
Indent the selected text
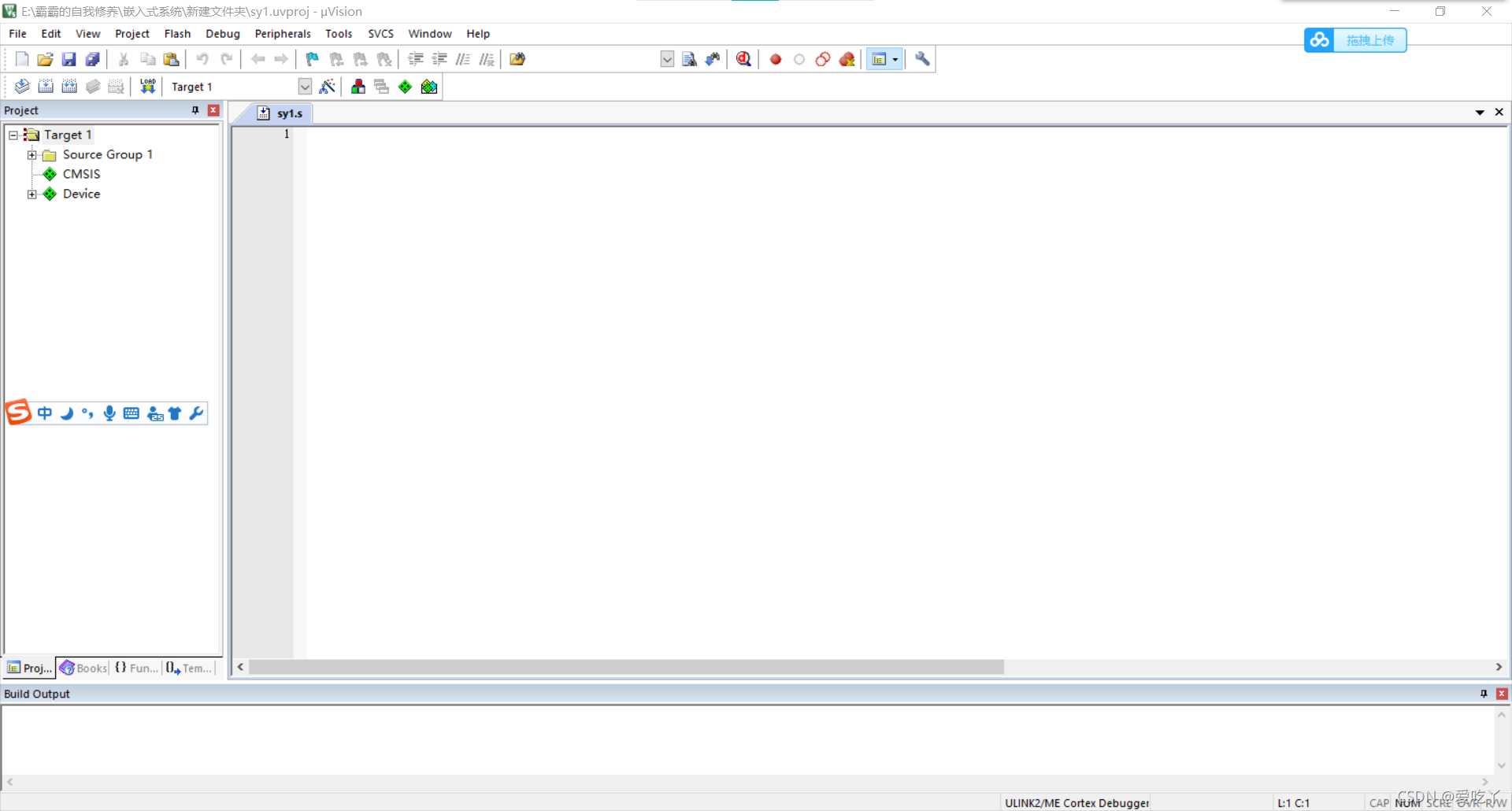point(416,59)
